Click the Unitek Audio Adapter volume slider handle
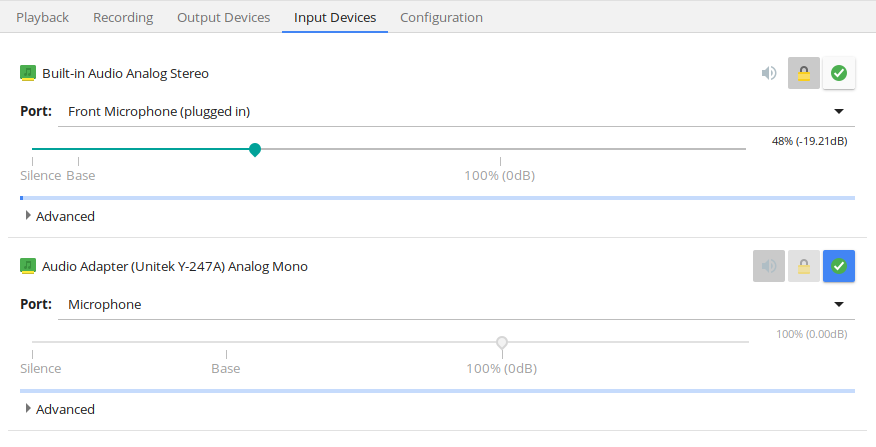Image resolution: width=876 pixels, height=447 pixels. 502,342
